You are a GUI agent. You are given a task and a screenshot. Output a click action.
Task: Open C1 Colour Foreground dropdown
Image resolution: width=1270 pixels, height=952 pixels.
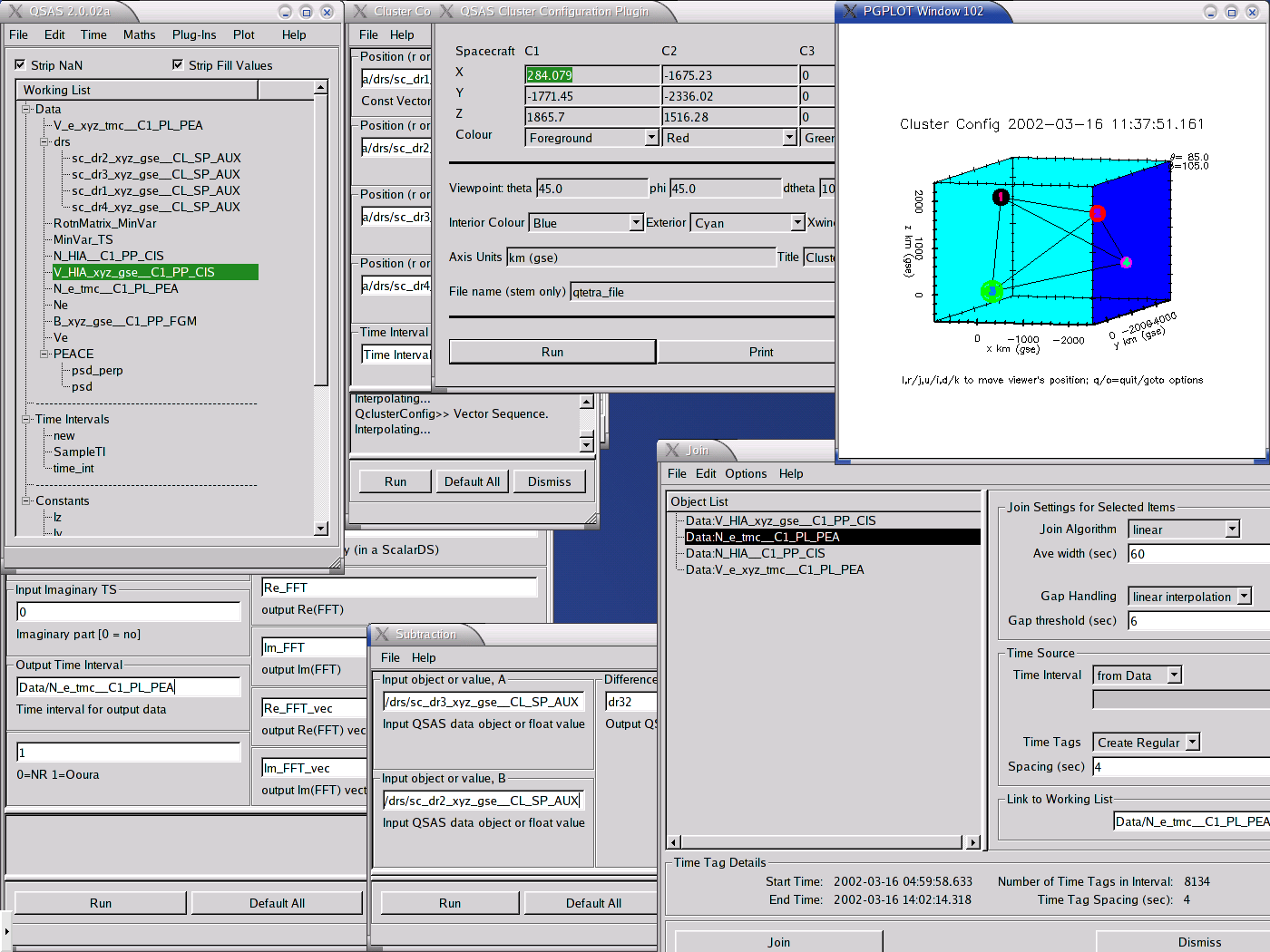click(x=651, y=137)
